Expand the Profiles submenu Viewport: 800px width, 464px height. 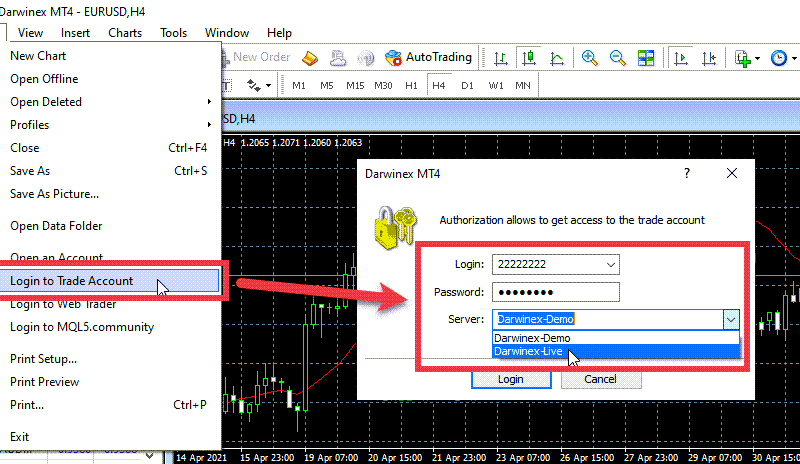(x=110, y=125)
